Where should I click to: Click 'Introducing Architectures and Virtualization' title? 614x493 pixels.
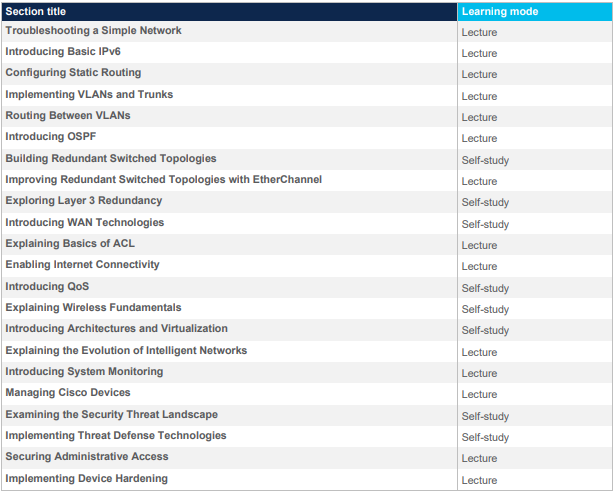click(116, 329)
